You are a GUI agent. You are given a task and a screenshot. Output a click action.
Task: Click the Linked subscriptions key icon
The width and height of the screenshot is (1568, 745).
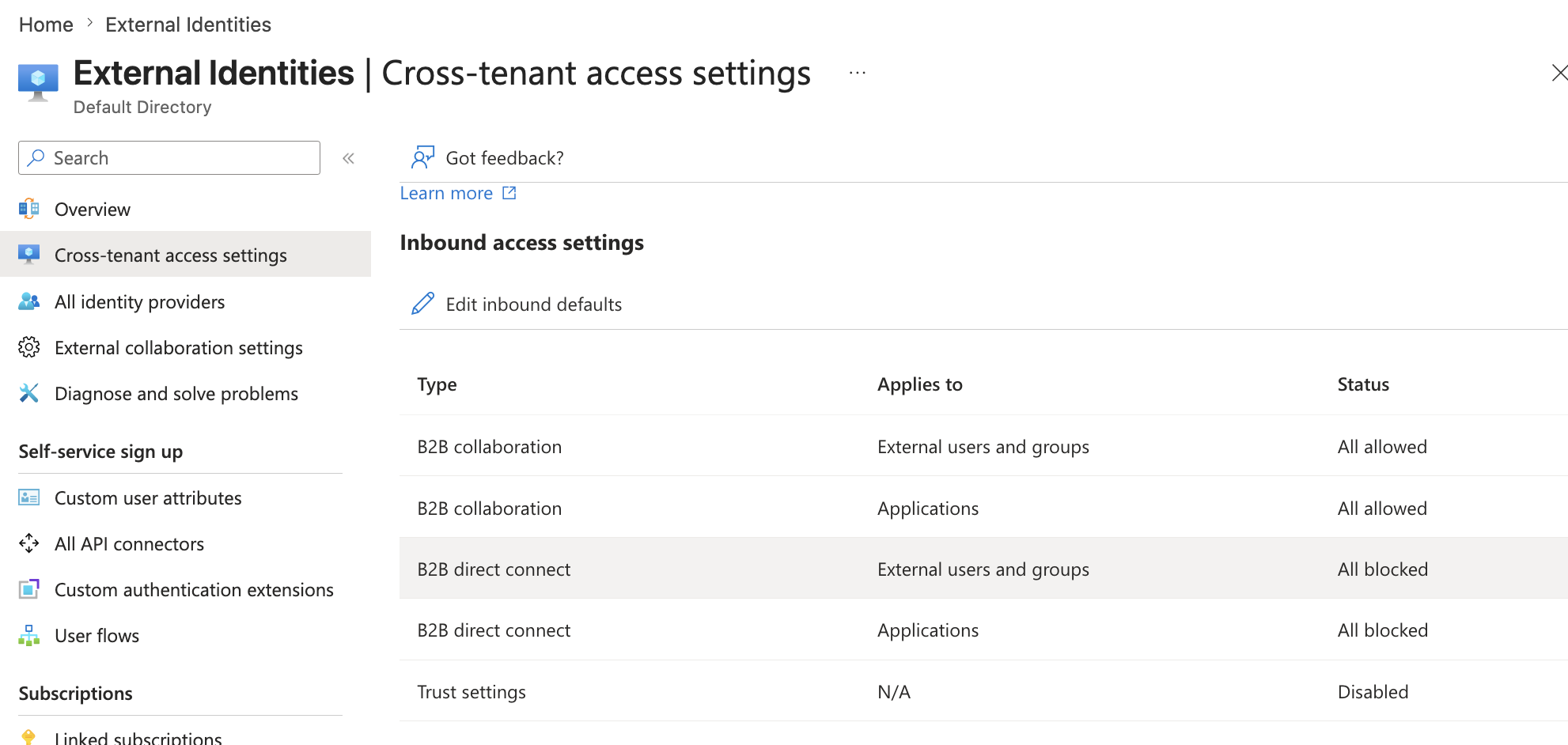[29, 737]
